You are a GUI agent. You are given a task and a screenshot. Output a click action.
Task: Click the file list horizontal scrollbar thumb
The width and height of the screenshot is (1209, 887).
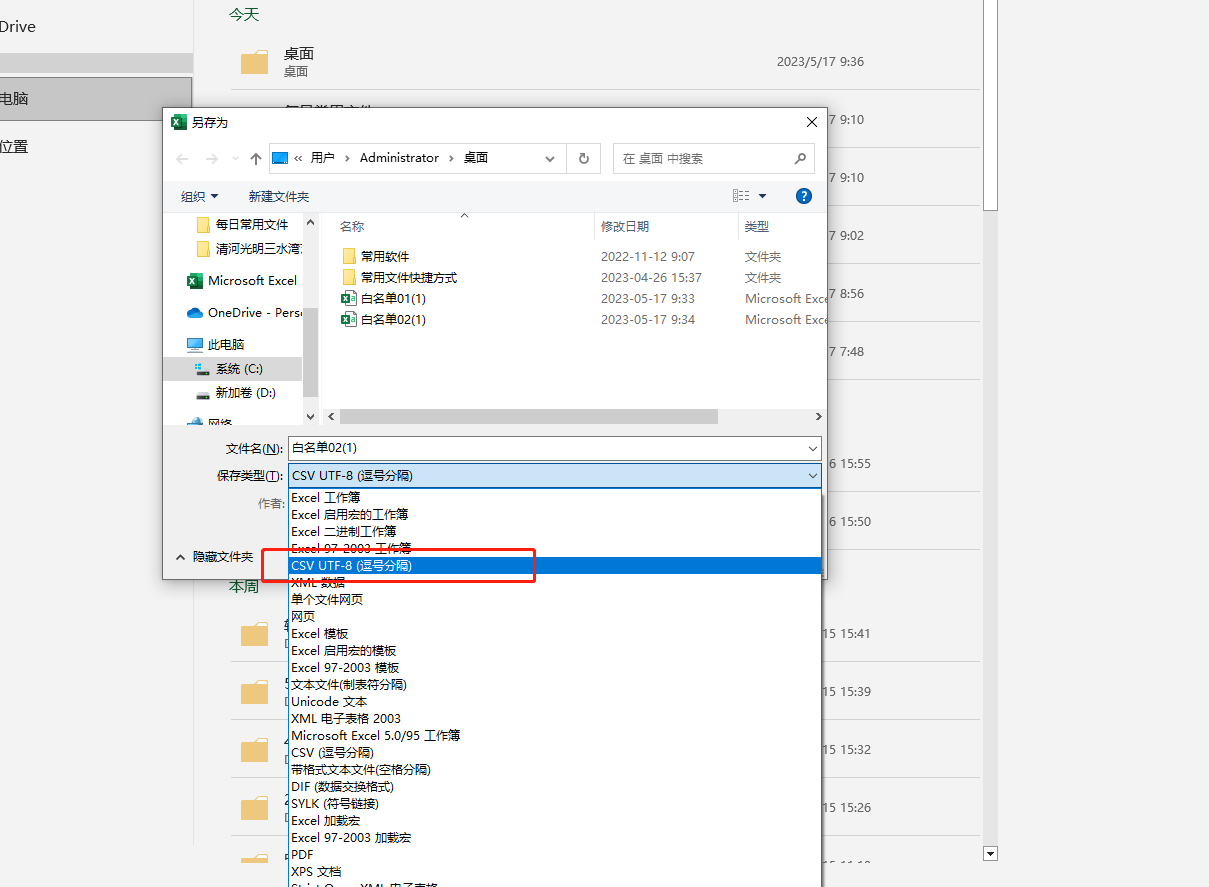(x=529, y=416)
